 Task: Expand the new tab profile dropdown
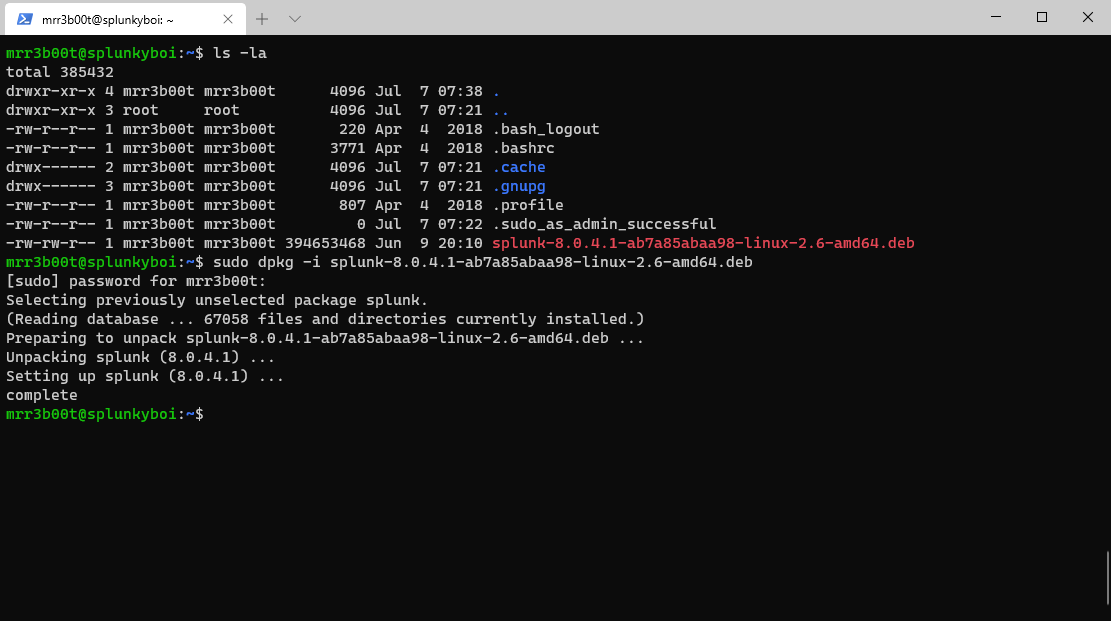coord(295,19)
